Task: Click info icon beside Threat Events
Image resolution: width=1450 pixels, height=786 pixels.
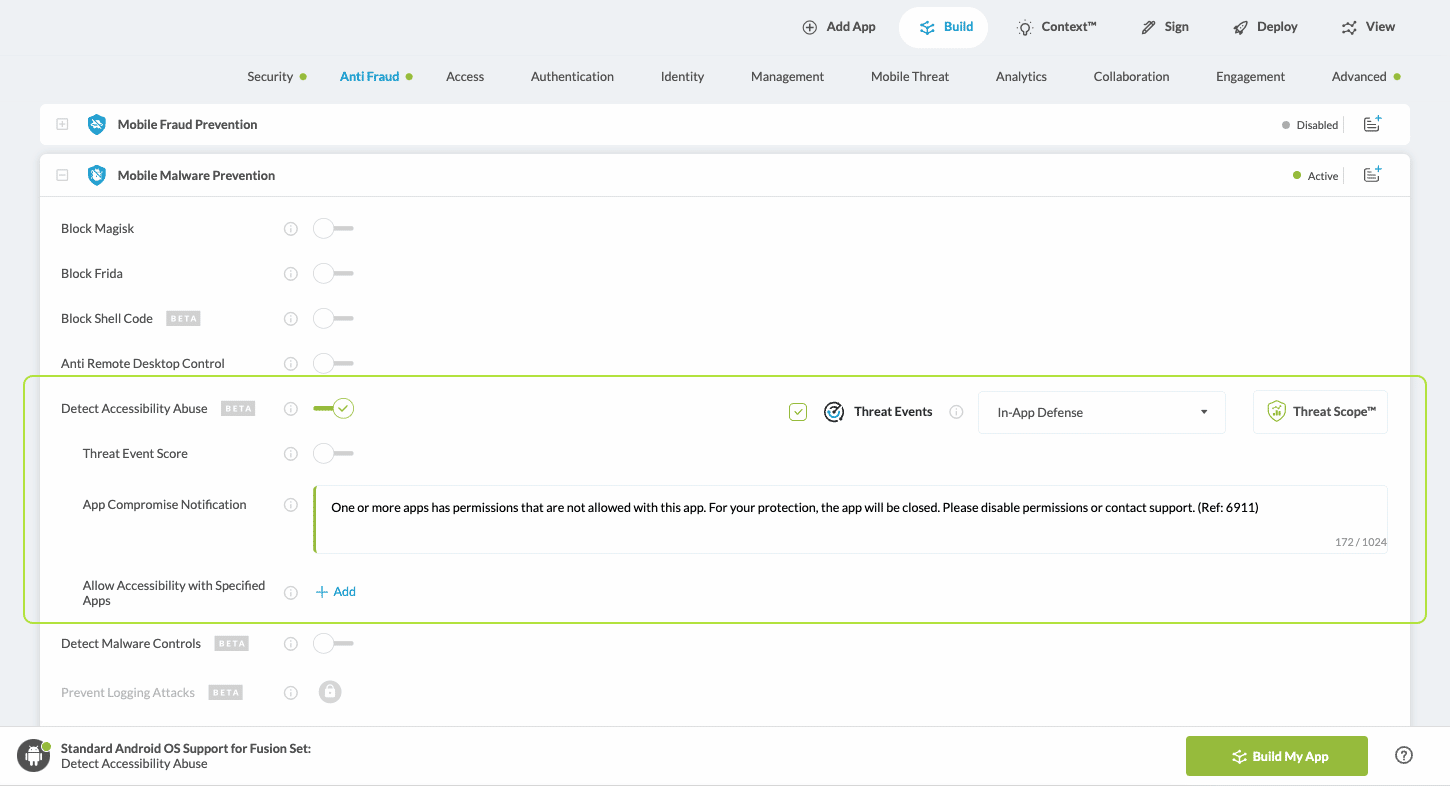Action: 956,412
